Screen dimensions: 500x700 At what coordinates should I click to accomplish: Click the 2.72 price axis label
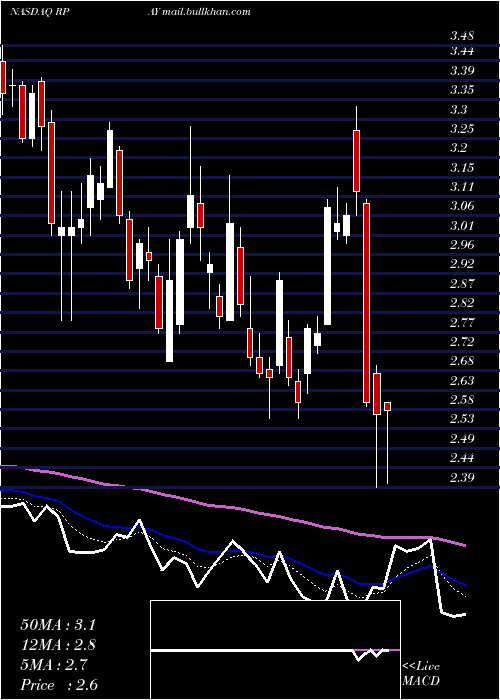point(462,342)
